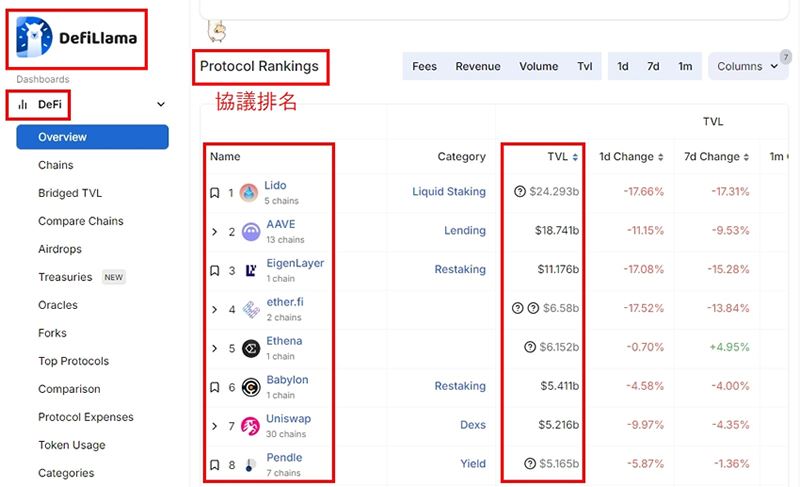Click the Uniswap protocol logo
The height and width of the screenshot is (487, 800).
coord(250,426)
